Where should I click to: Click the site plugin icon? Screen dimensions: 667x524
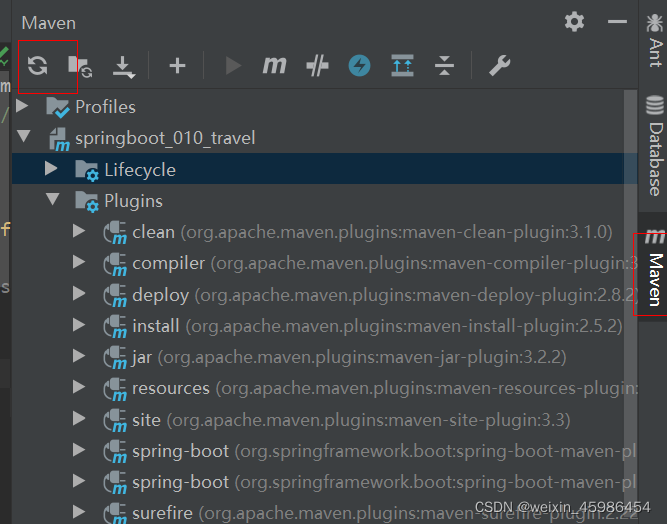(x=115, y=421)
